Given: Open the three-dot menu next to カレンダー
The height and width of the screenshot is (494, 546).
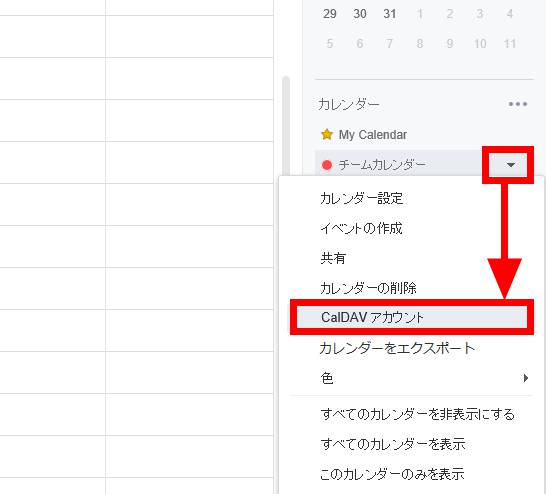Looking at the screenshot, I should (x=517, y=104).
